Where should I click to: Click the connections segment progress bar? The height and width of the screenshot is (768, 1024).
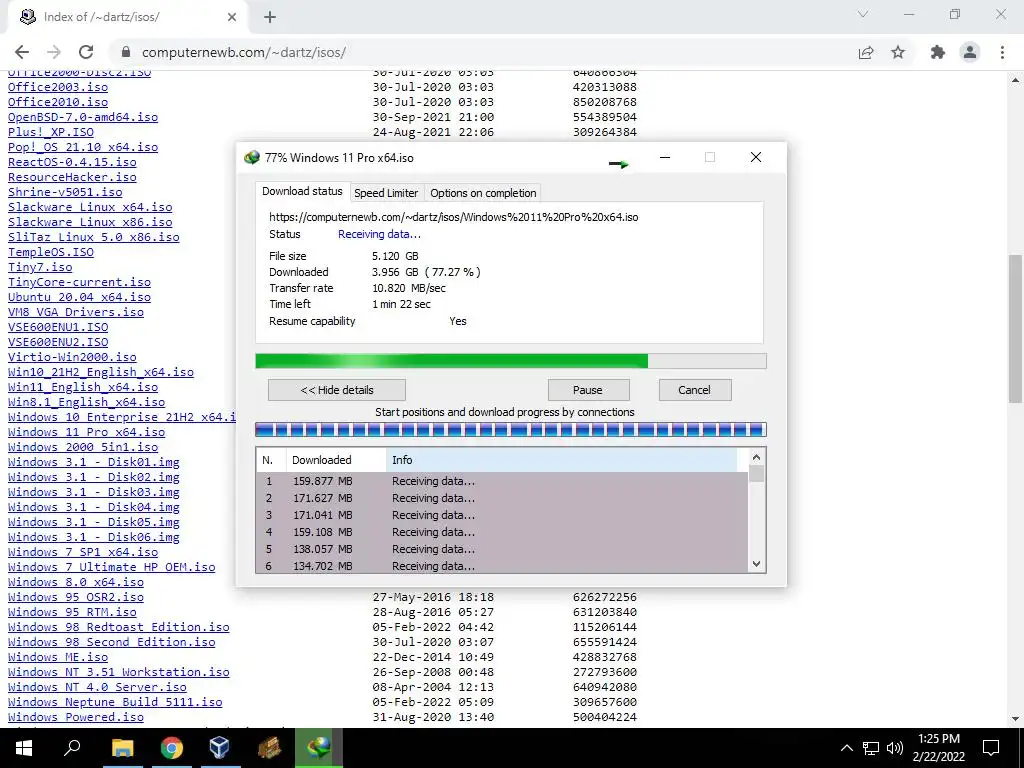[x=511, y=430]
